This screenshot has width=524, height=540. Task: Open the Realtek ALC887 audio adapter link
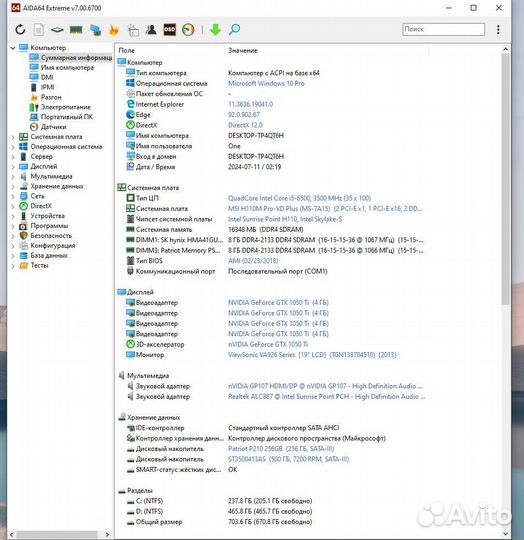tap(326, 396)
